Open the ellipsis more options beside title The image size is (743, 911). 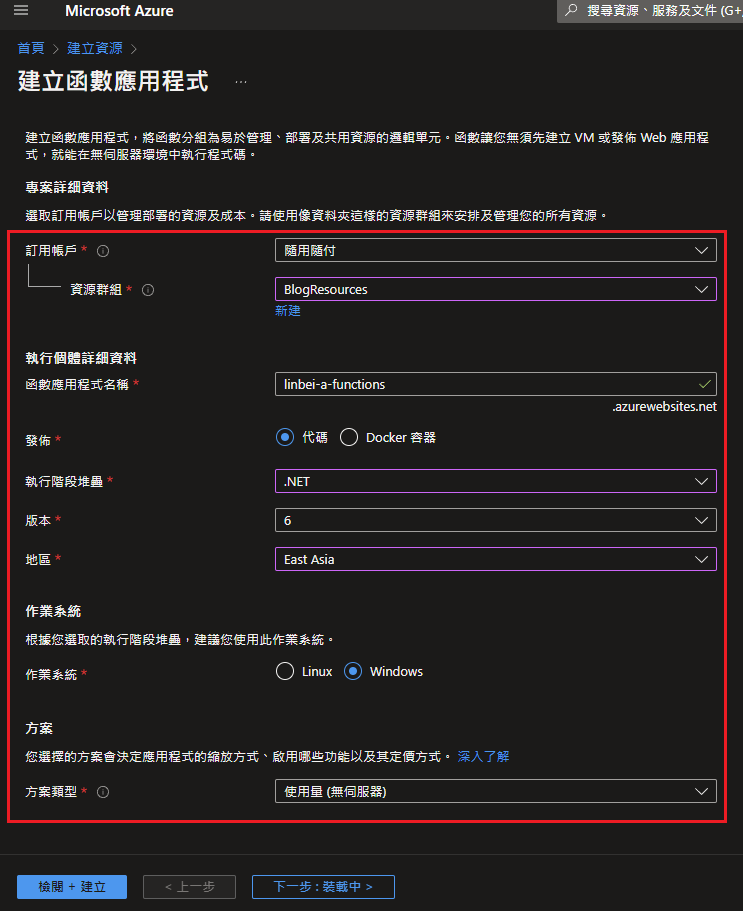[x=241, y=82]
